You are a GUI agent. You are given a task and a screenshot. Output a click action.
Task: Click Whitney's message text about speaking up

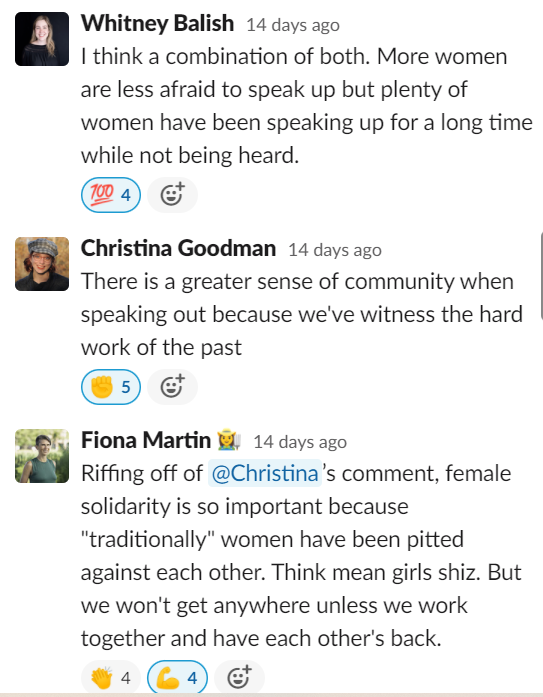(307, 106)
